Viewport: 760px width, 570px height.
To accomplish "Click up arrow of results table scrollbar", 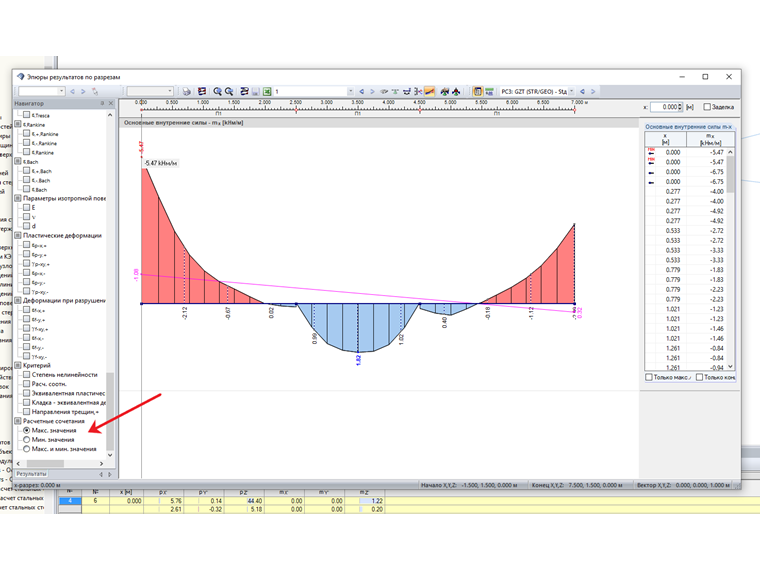I will [x=730, y=152].
